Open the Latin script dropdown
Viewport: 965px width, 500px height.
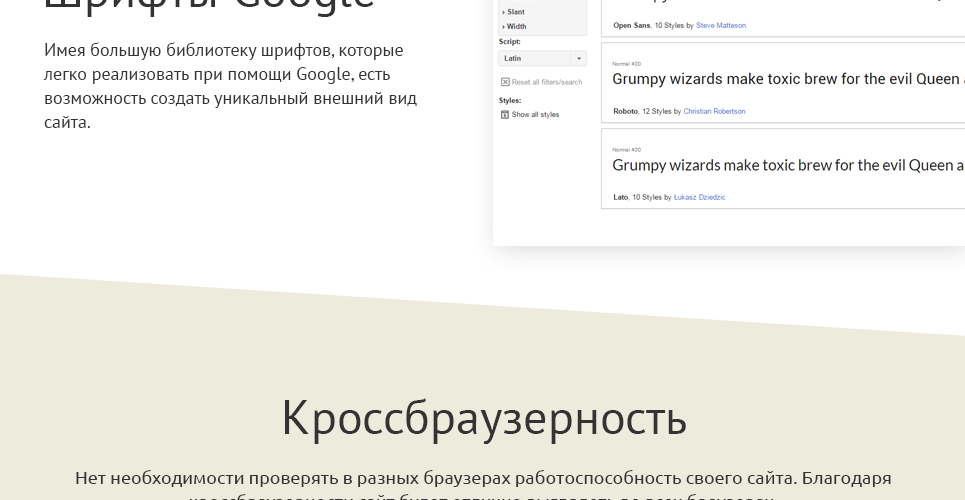click(x=542, y=58)
